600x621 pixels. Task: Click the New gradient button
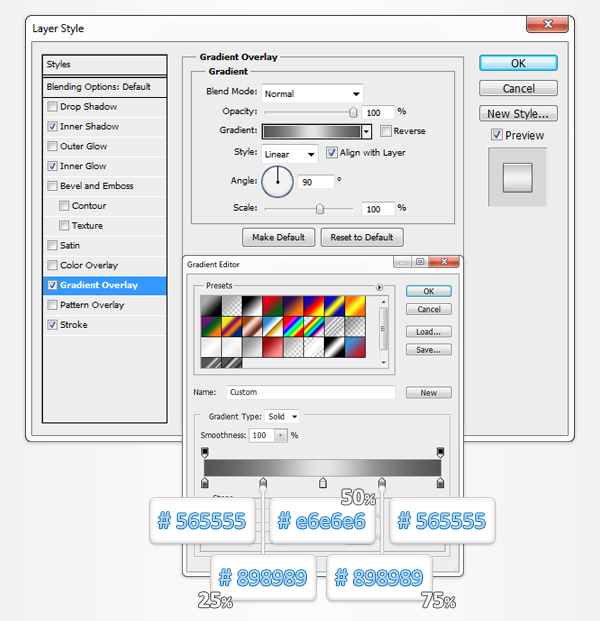pyautogui.click(x=429, y=393)
